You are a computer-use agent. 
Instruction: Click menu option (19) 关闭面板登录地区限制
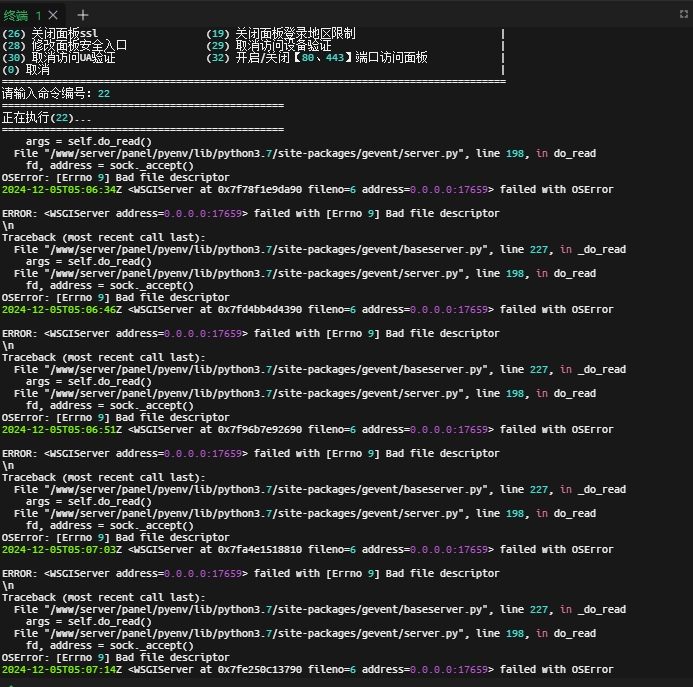[x=281, y=34]
